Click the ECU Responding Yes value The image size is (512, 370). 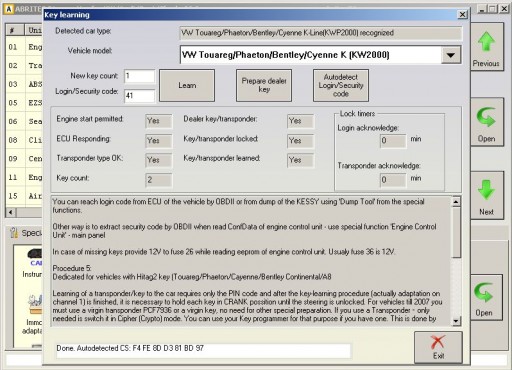(x=159, y=141)
